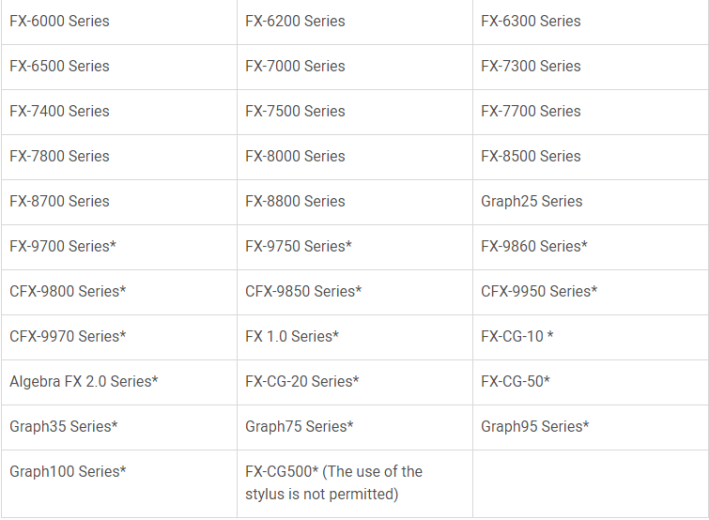
Task: Click the Graph25 Series entry
Action: click(x=531, y=202)
